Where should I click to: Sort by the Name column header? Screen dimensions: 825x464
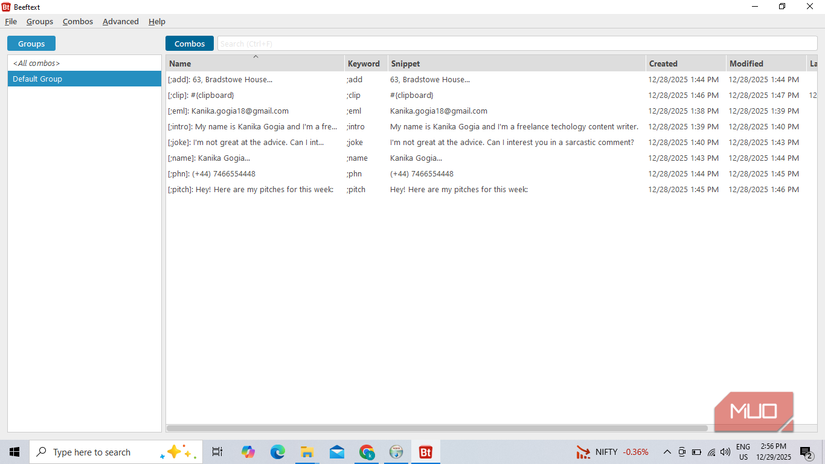pyautogui.click(x=255, y=63)
